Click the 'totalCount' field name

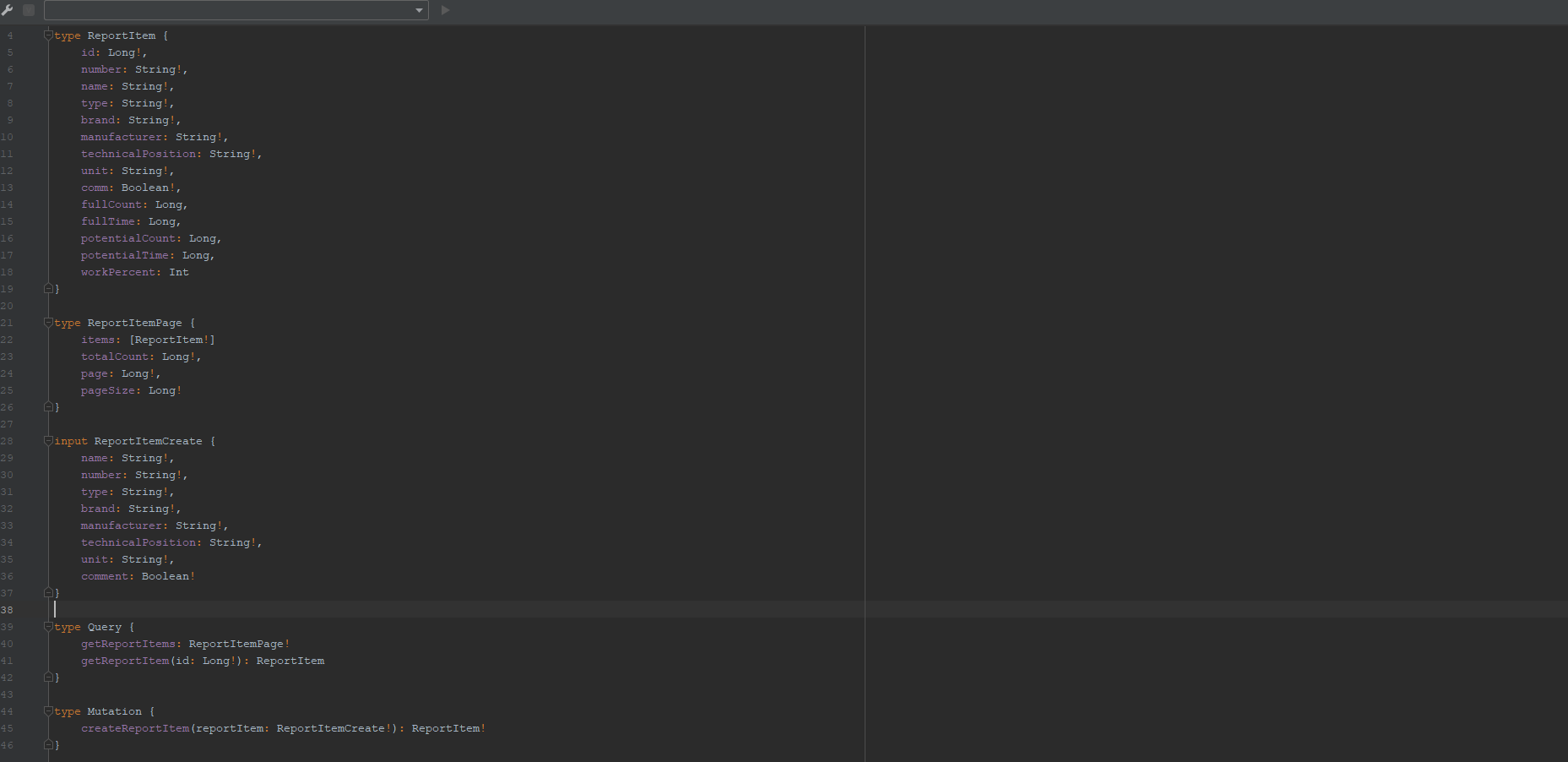coord(115,357)
